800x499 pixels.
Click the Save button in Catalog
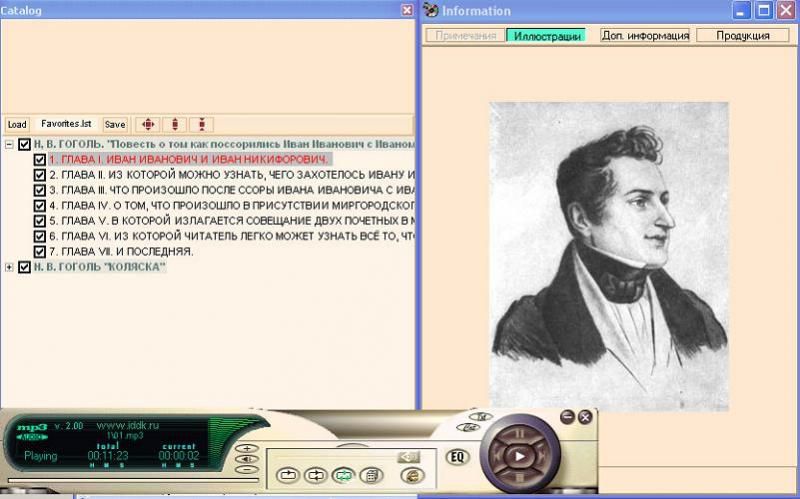click(115, 124)
